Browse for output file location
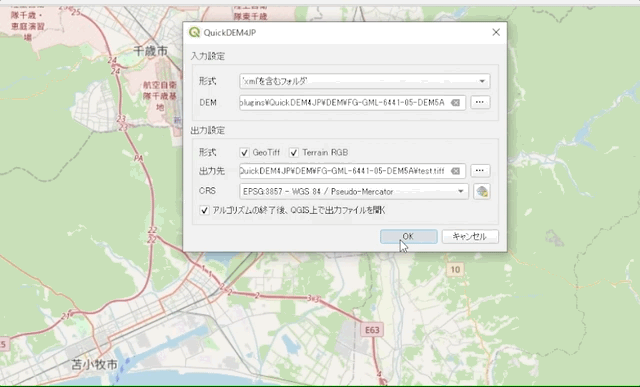The width and height of the screenshot is (640, 387). [480, 171]
